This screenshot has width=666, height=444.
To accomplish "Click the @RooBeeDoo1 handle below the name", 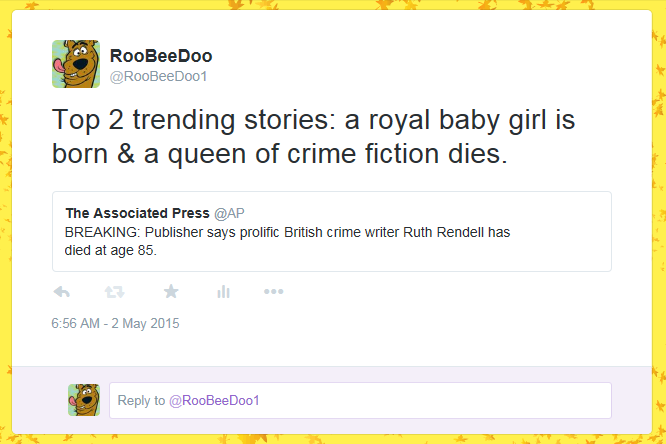I will (x=157, y=77).
